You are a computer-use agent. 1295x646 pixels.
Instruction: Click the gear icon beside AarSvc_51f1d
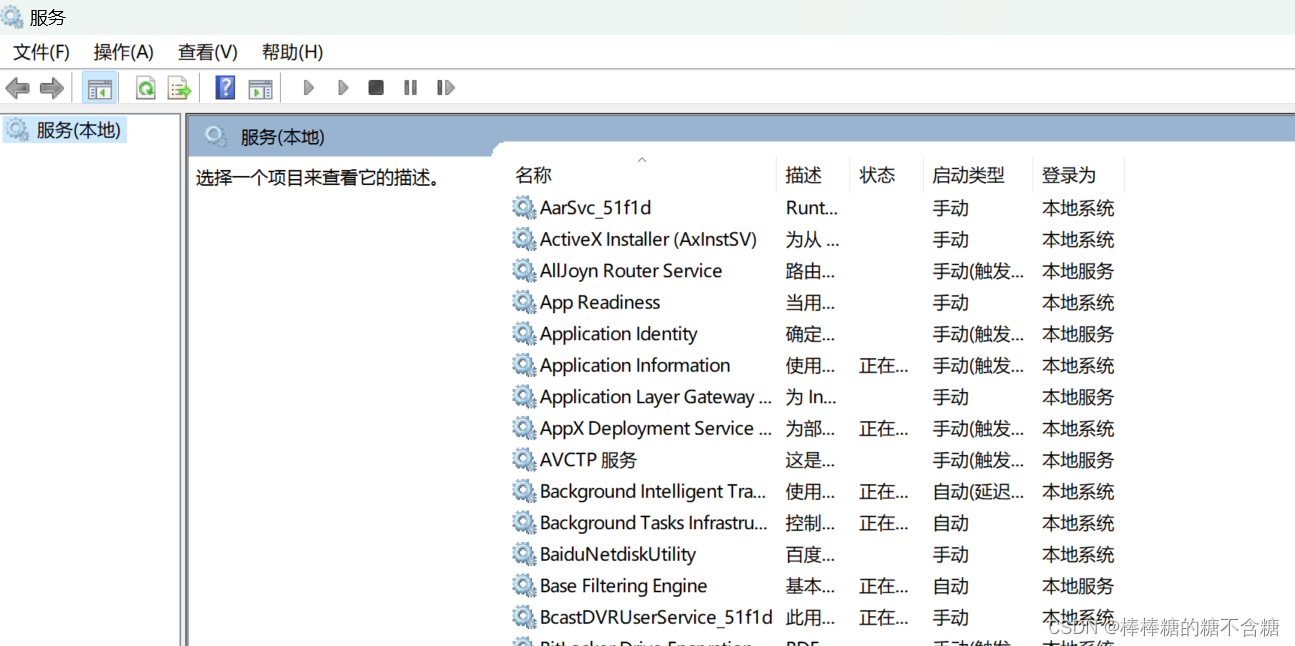(x=524, y=207)
